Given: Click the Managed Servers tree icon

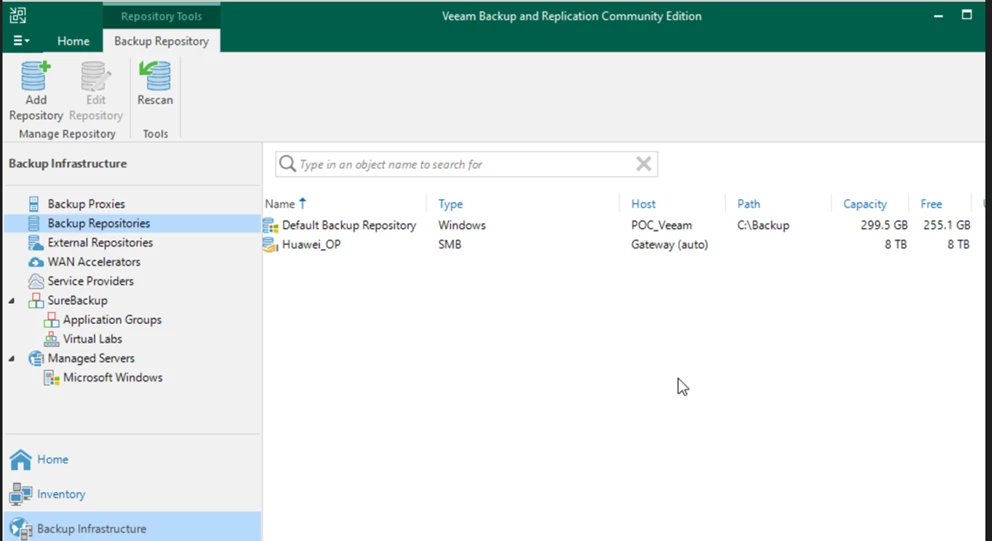Looking at the screenshot, I should point(35,358).
